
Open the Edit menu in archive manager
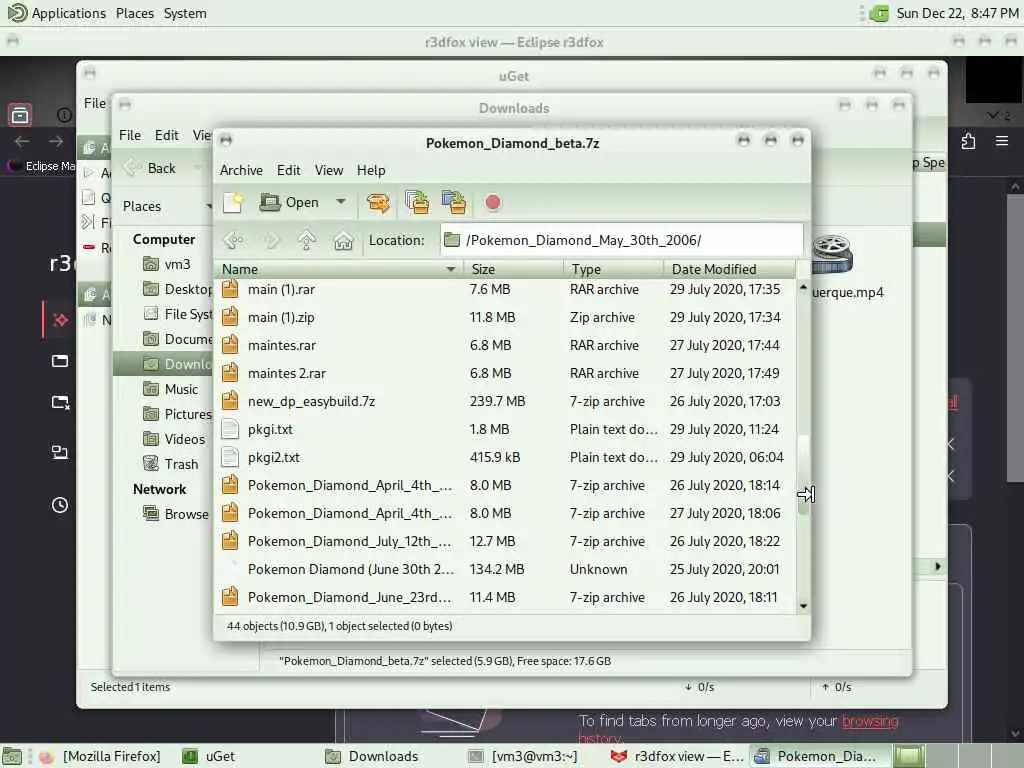289,170
